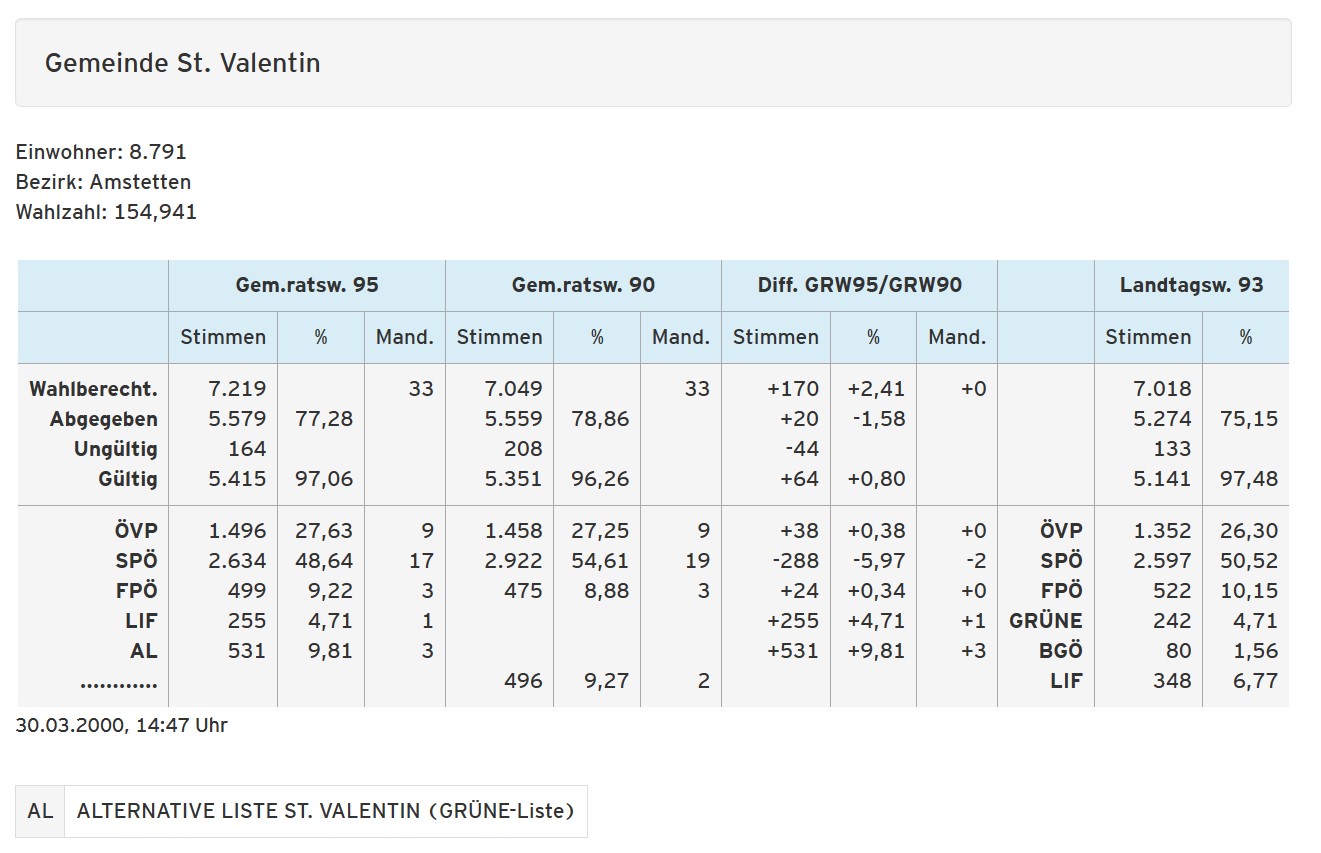The image size is (1321, 853).
Task: Click the Diff. GRW95/GRW90 column header
Action: 859,285
